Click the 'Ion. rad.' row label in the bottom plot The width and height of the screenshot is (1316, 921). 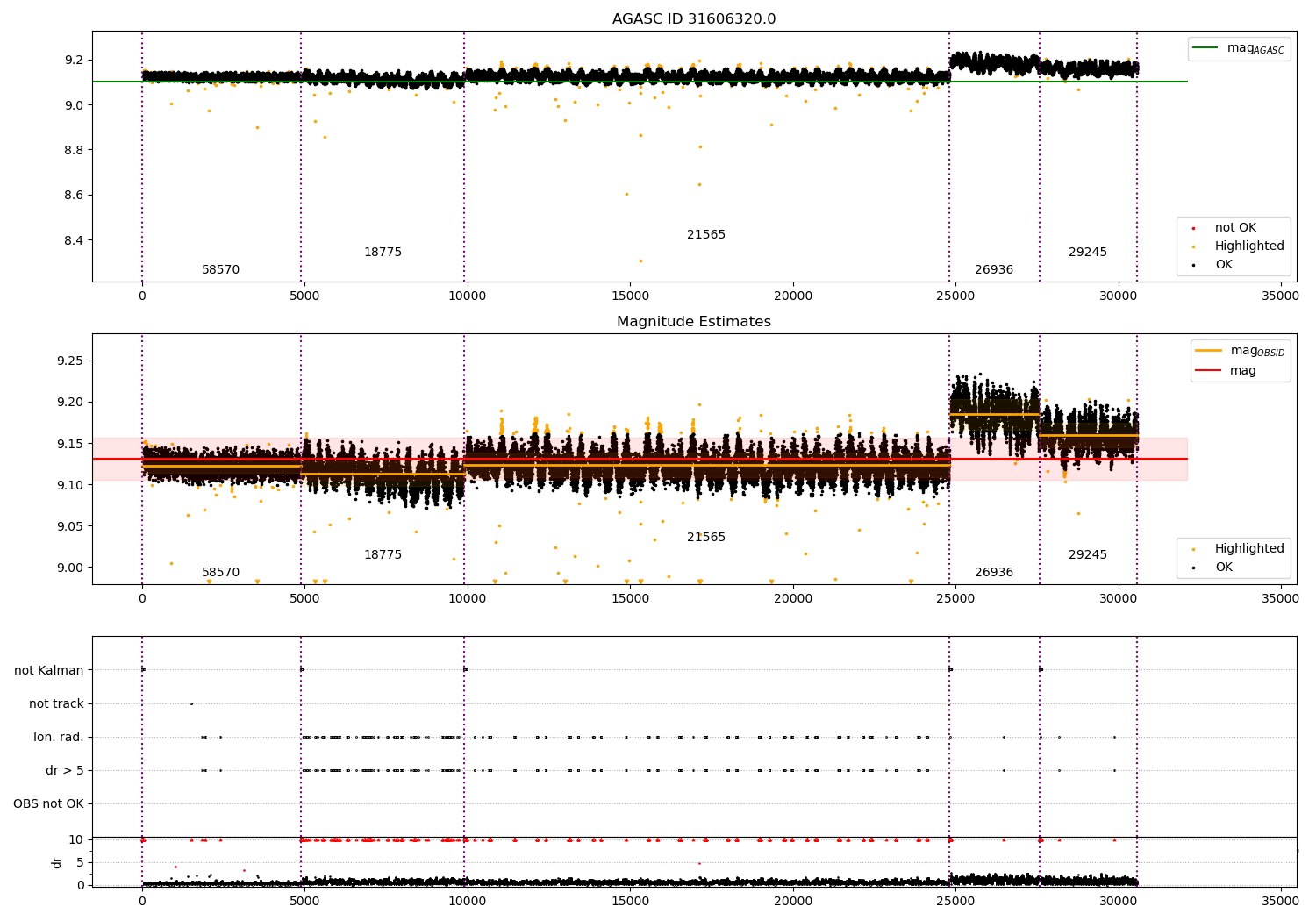click(x=59, y=738)
